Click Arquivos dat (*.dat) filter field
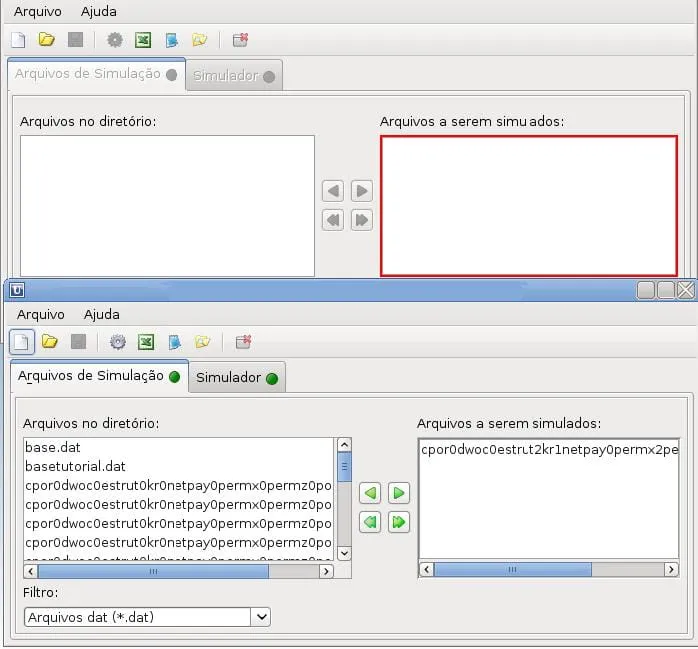This screenshot has width=698, height=649. [138, 617]
